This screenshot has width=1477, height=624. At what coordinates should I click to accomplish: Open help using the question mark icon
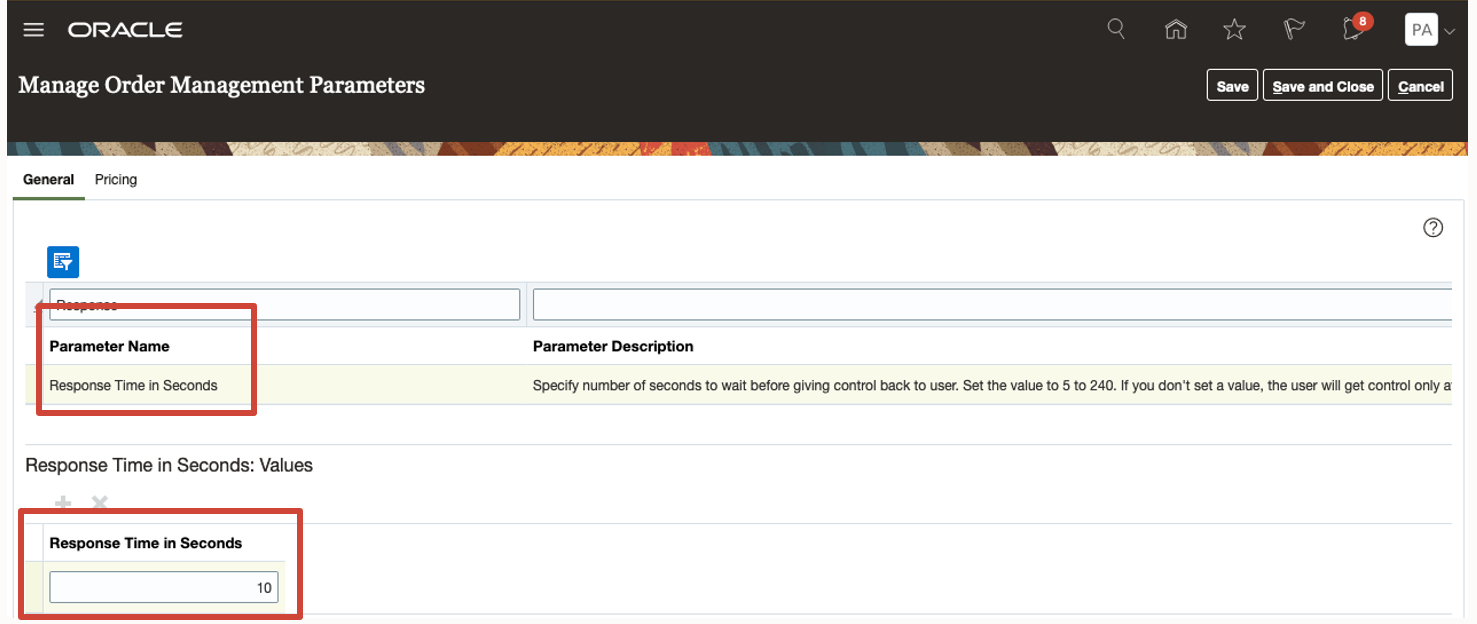point(1432,227)
